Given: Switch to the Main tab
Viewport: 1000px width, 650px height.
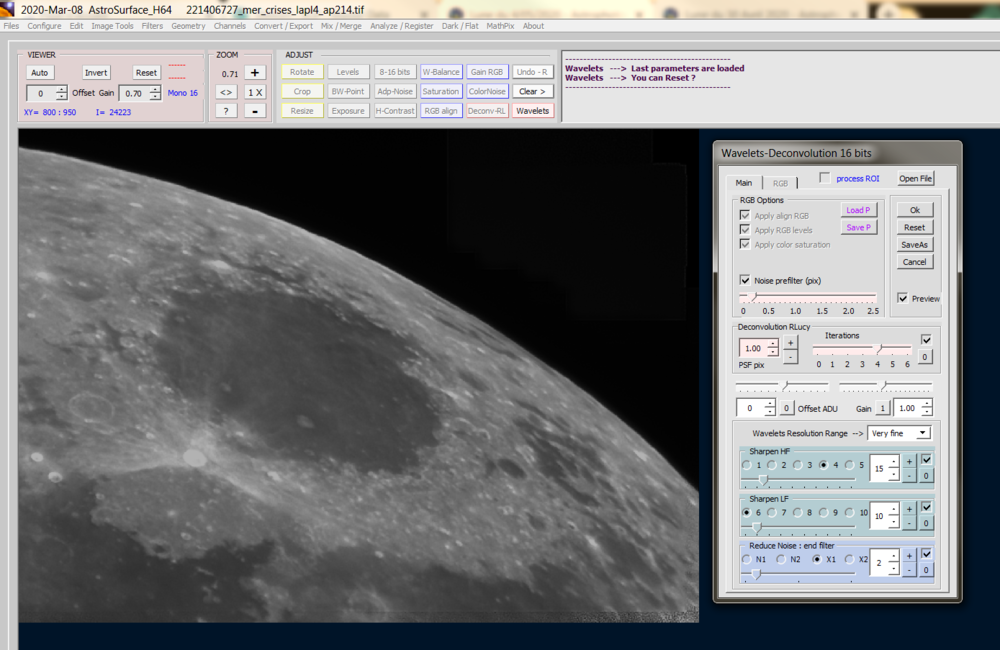Looking at the screenshot, I should pos(744,183).
